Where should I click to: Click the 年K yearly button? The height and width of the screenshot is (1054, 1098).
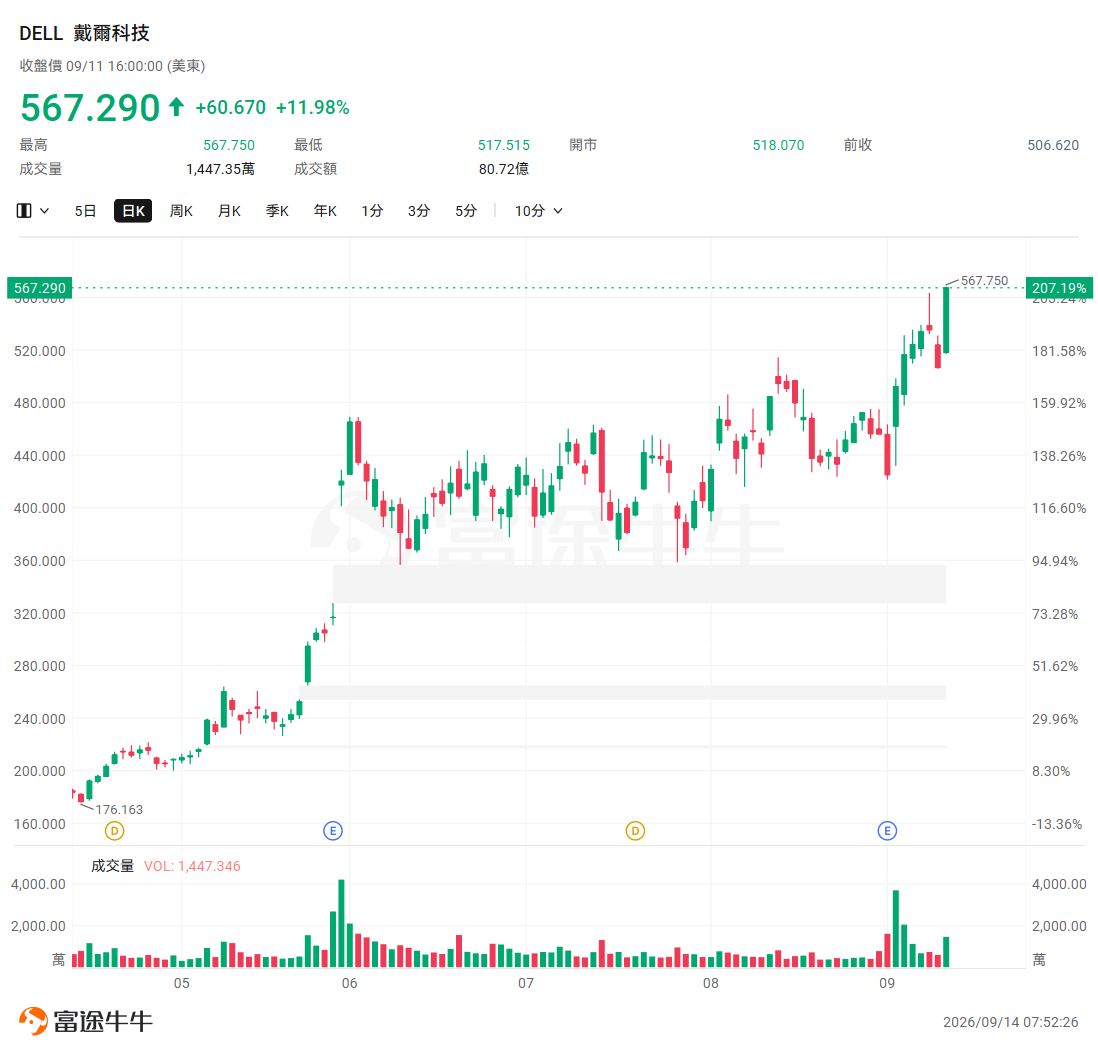326,211
